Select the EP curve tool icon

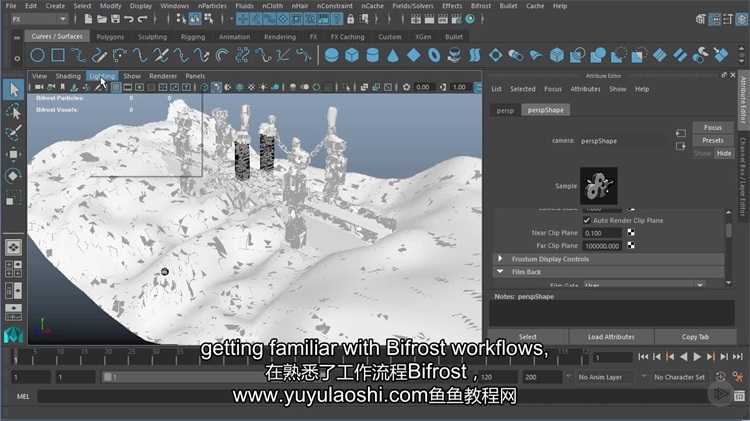[78, 55]
